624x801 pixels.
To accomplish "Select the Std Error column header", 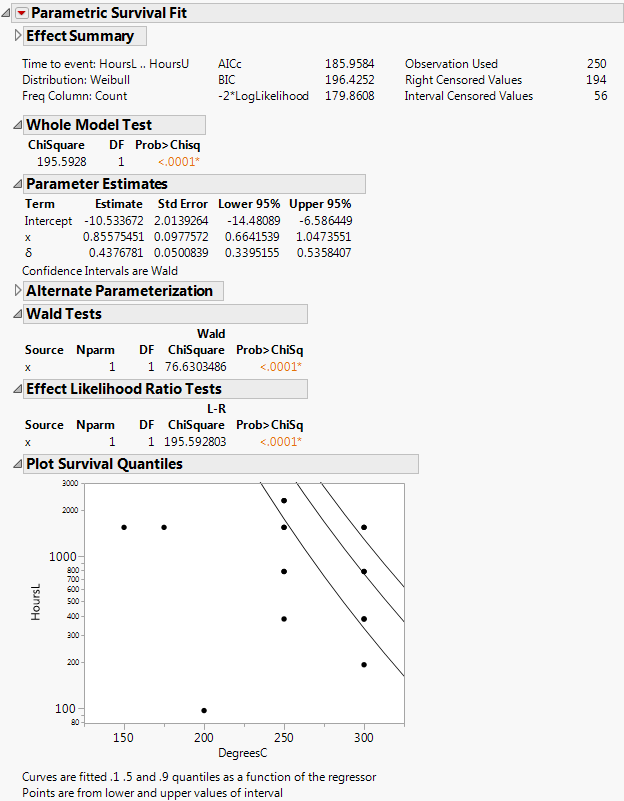I will point(181,204).
